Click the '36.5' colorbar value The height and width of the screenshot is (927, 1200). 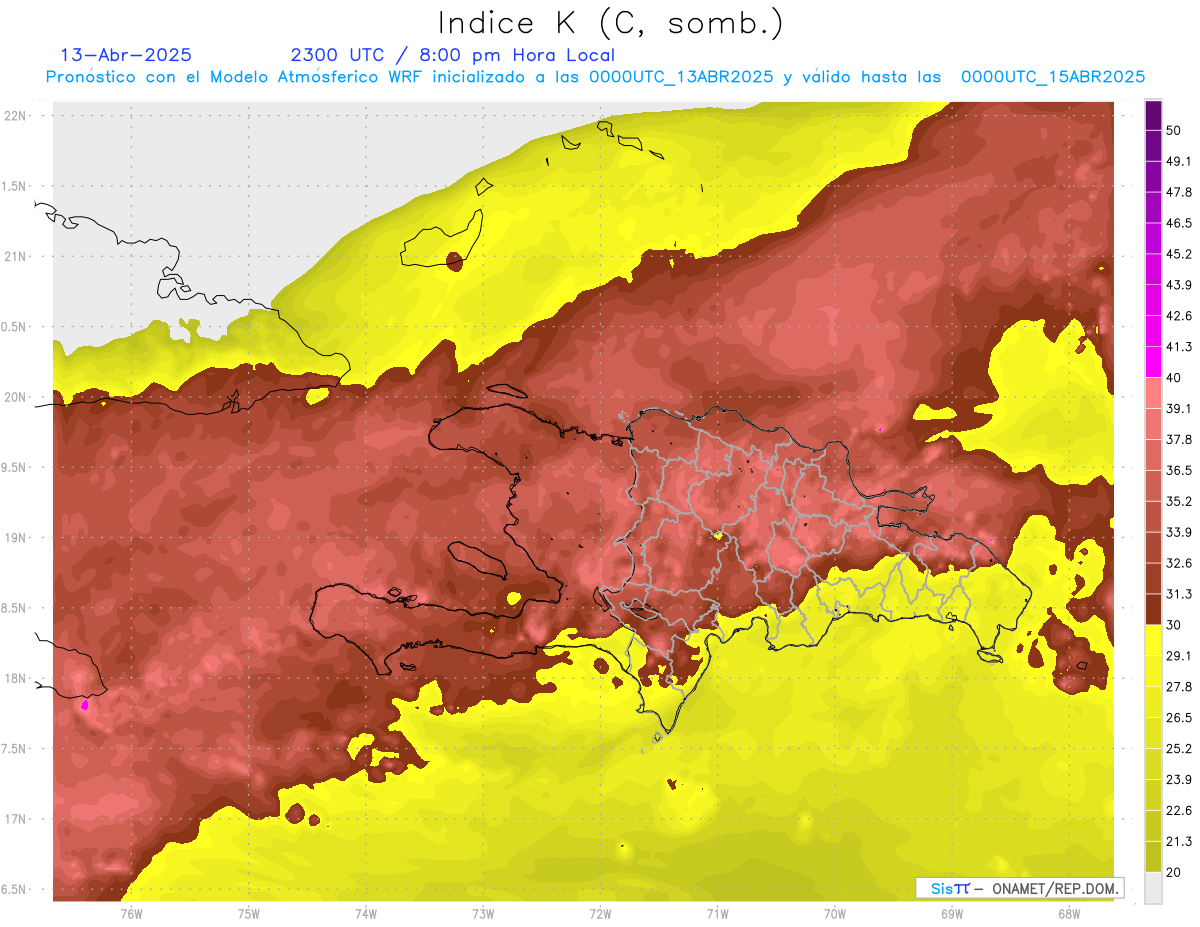1179,471
